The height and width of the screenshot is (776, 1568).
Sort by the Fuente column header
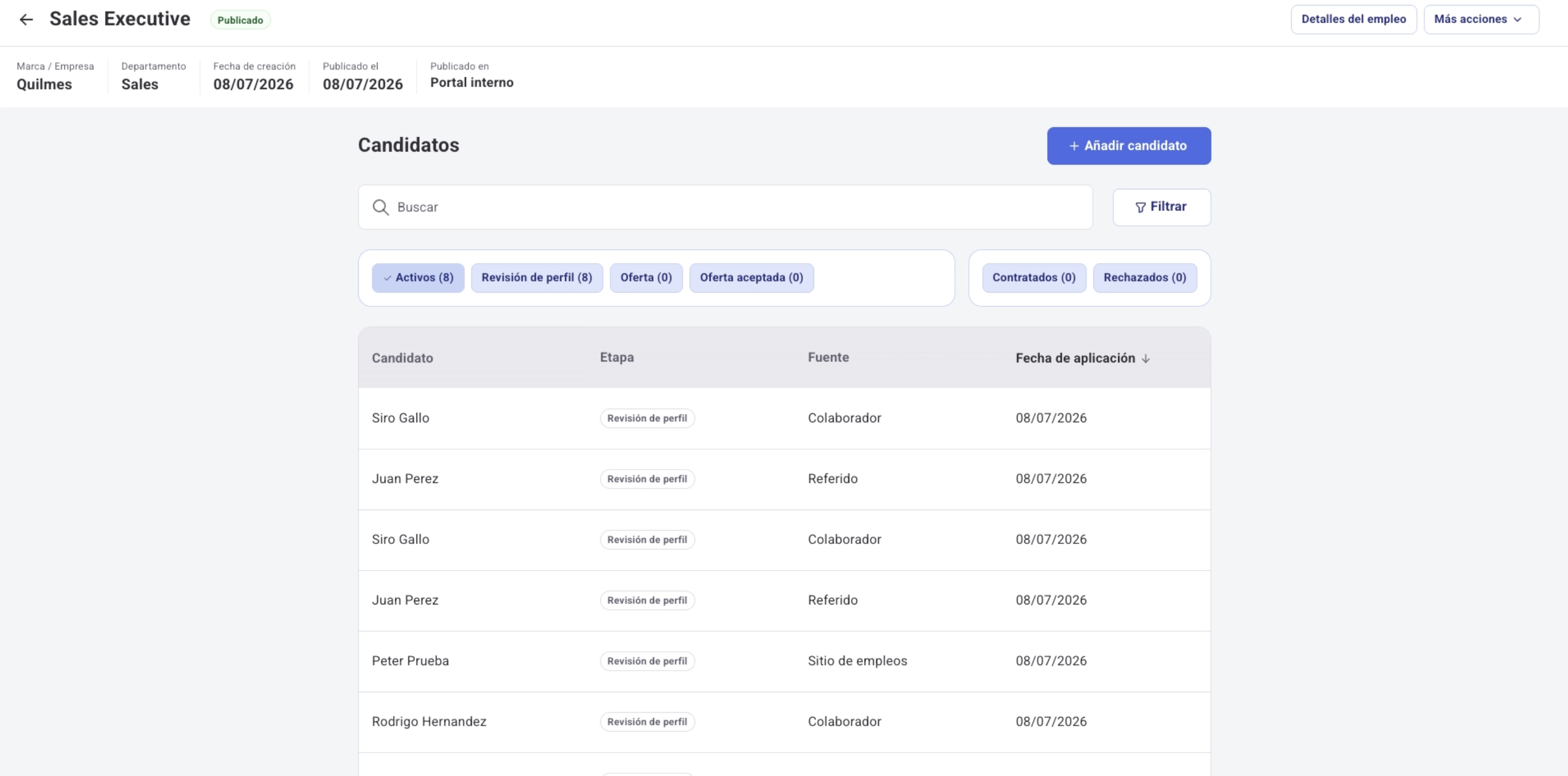point(828,357)
